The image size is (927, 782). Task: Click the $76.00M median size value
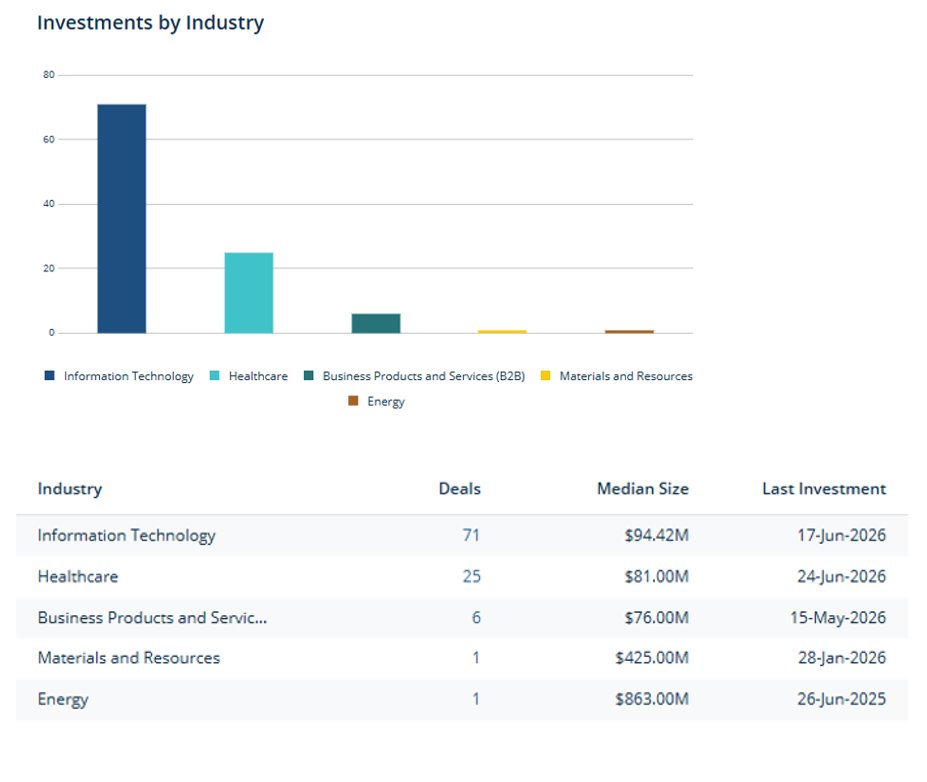pyautogui.click(x=657, y=618)
